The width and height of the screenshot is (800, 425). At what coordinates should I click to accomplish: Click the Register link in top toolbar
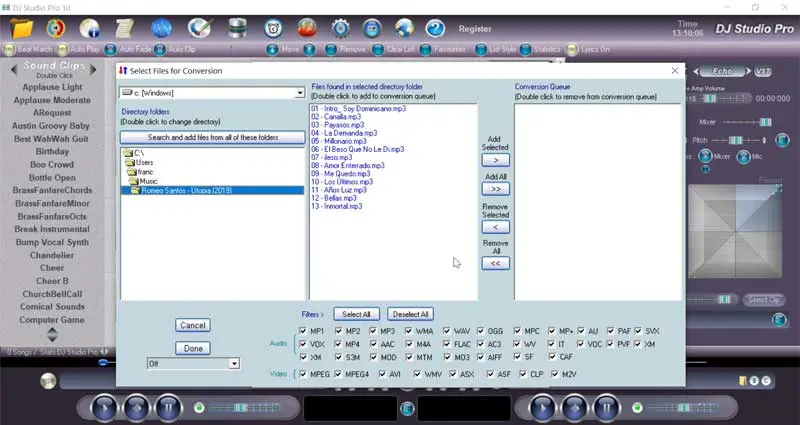[474, 29]
